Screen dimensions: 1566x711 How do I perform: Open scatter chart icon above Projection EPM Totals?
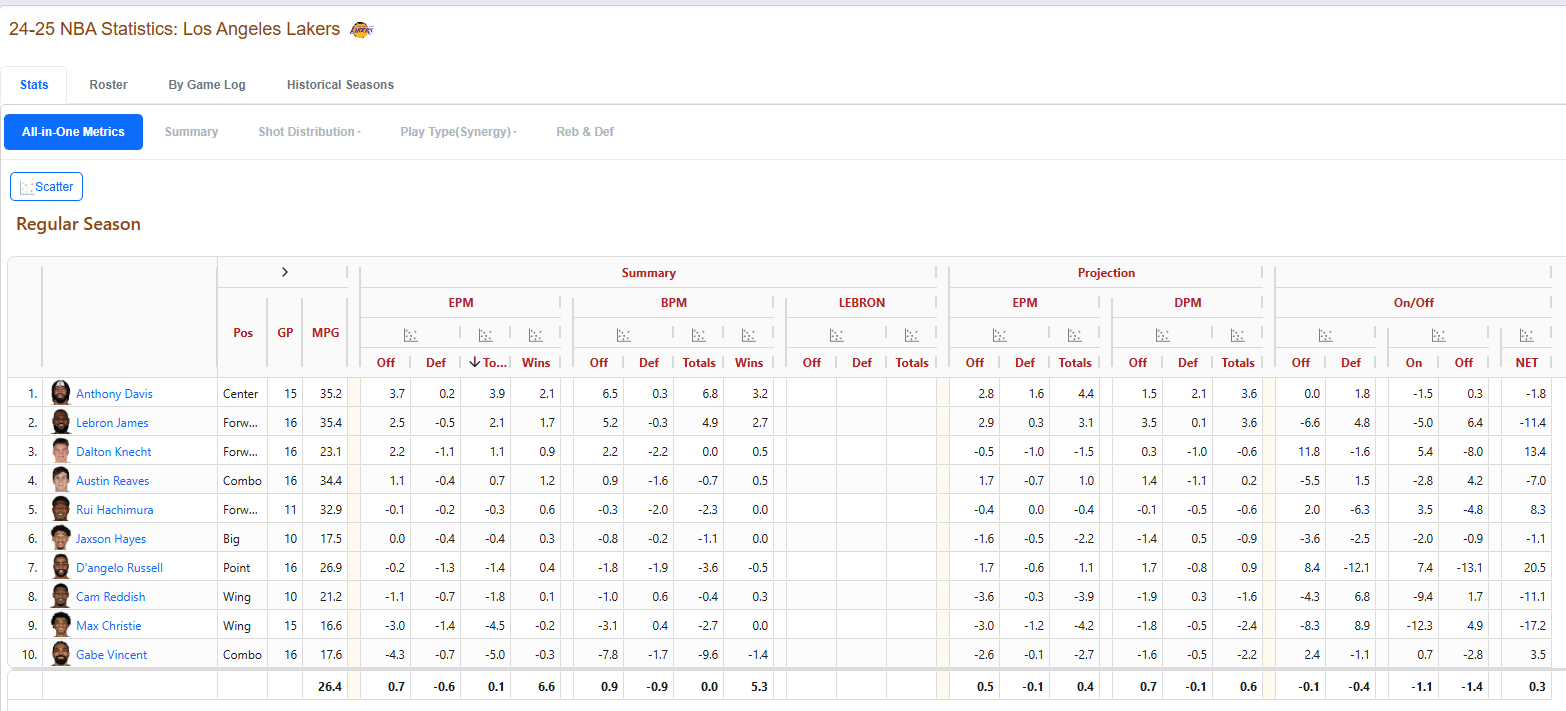pyautogui.click(x=1075, y=335)
